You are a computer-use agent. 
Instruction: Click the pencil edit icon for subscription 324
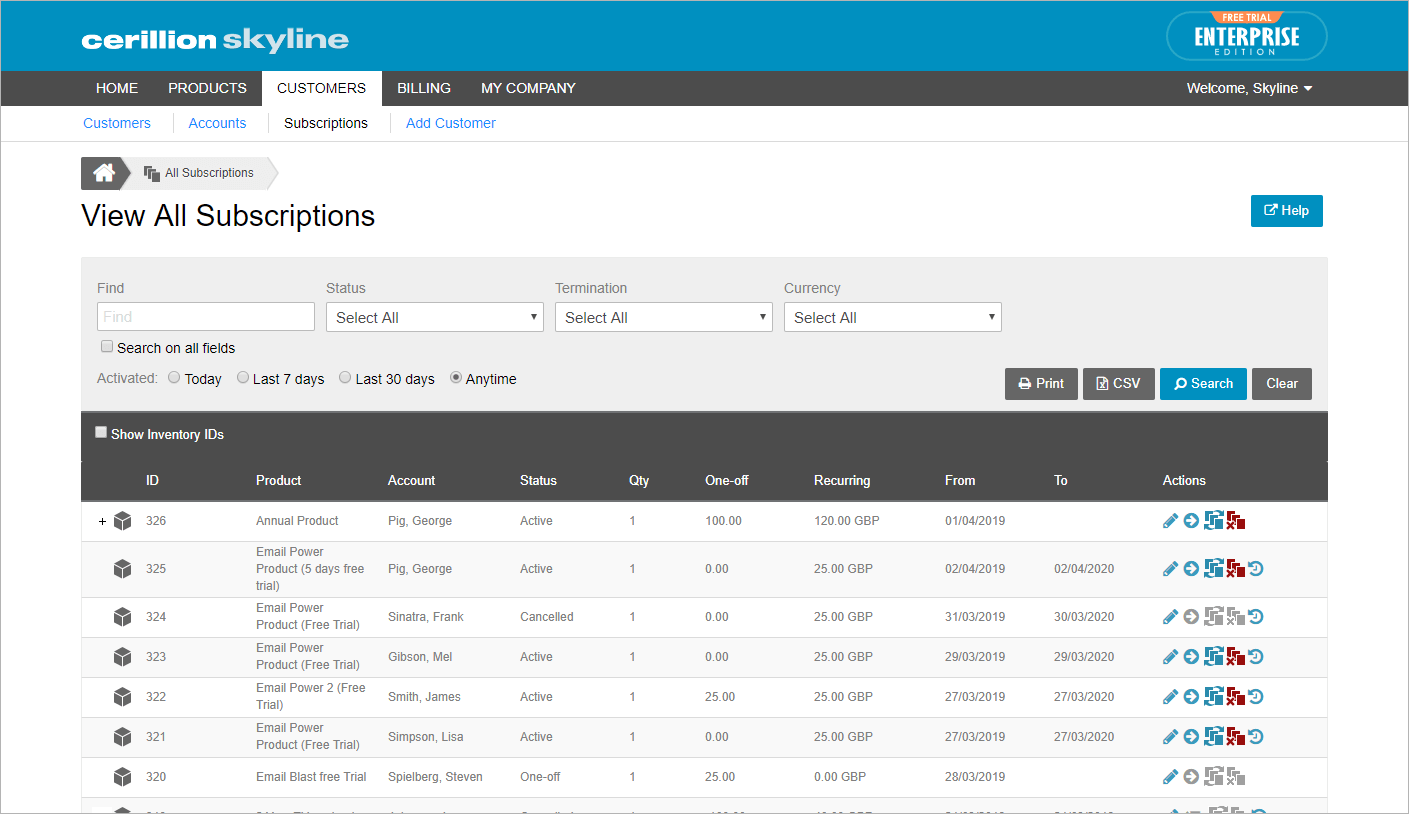click(1171, 617)
